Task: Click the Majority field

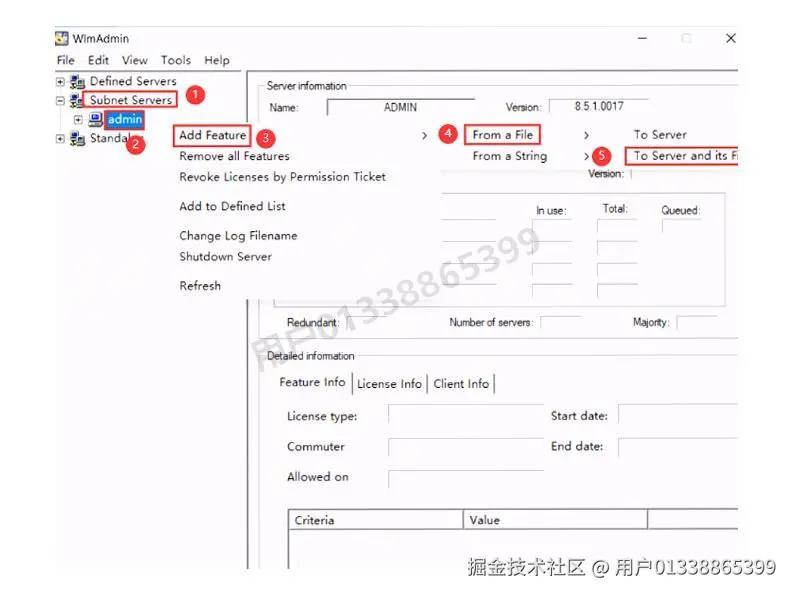Action: tap(697, 322)
